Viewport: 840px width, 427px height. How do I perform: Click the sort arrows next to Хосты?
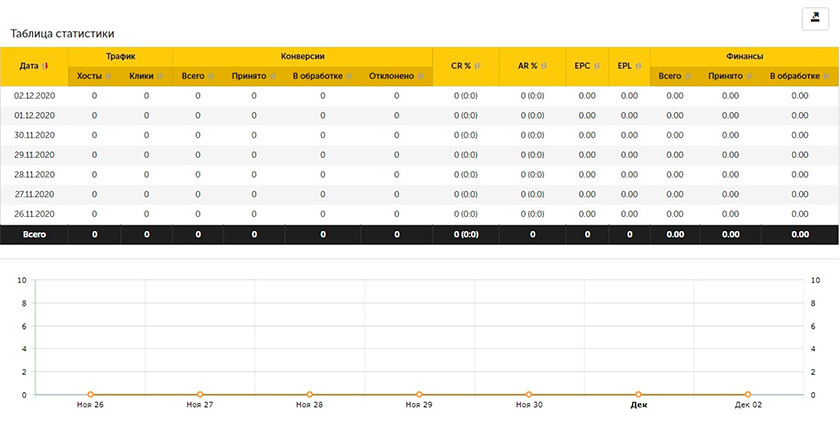click(x=108, y=76)
